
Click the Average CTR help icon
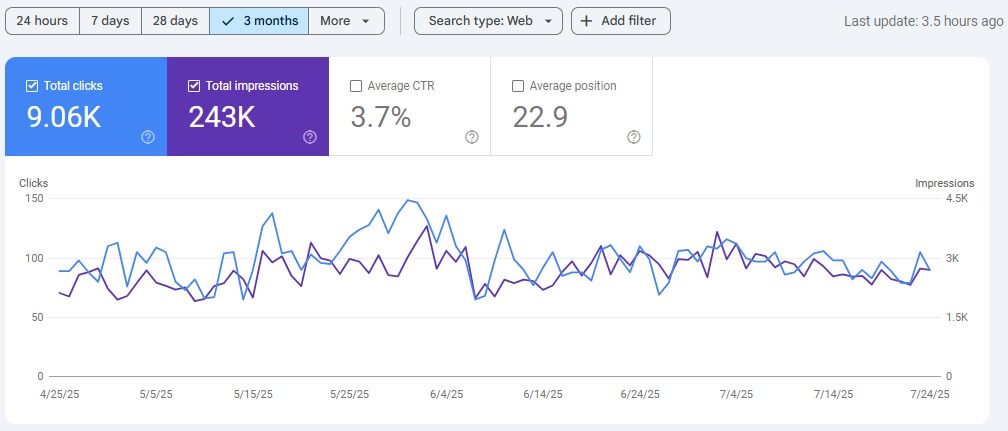(472, 137)
